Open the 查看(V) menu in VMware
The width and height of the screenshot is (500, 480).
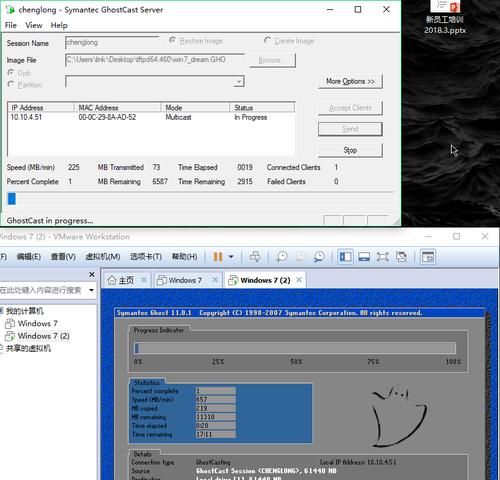[x=63, y=257]
